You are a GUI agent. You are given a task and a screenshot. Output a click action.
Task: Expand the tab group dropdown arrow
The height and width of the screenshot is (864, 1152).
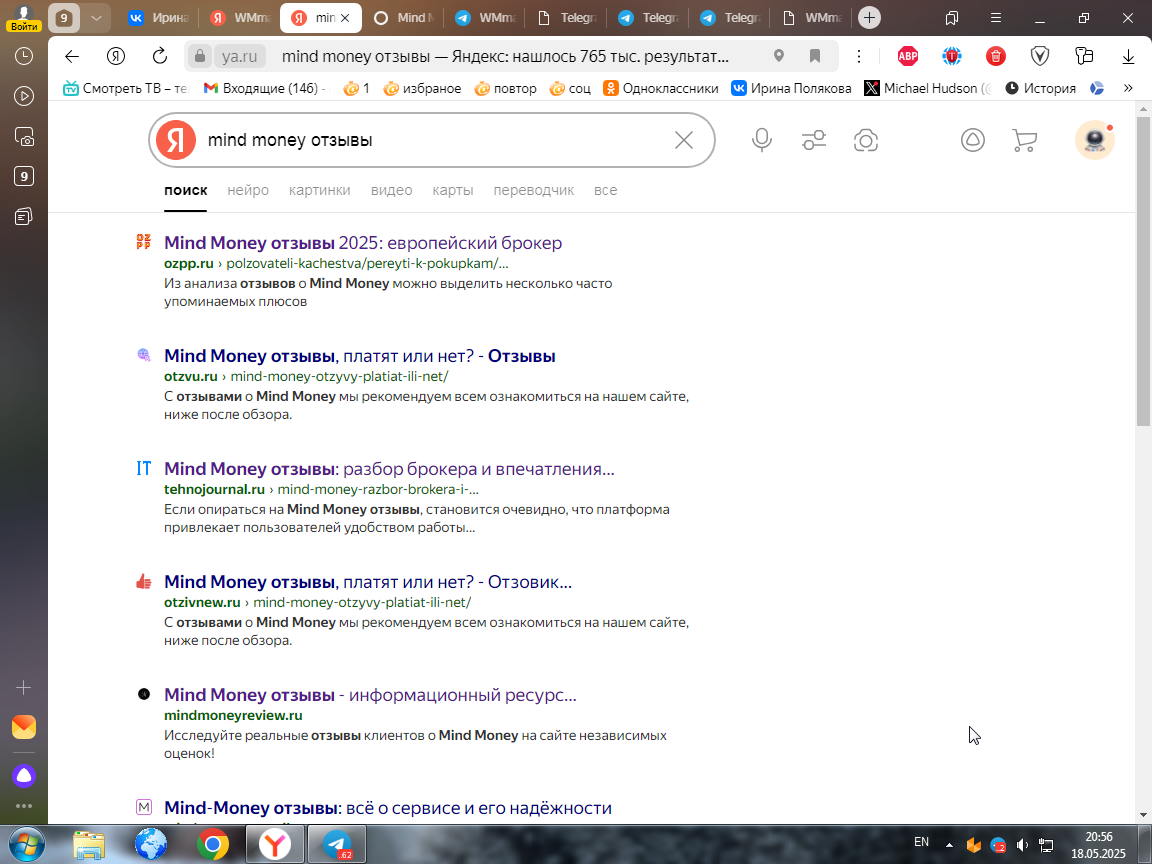[96, 18]
